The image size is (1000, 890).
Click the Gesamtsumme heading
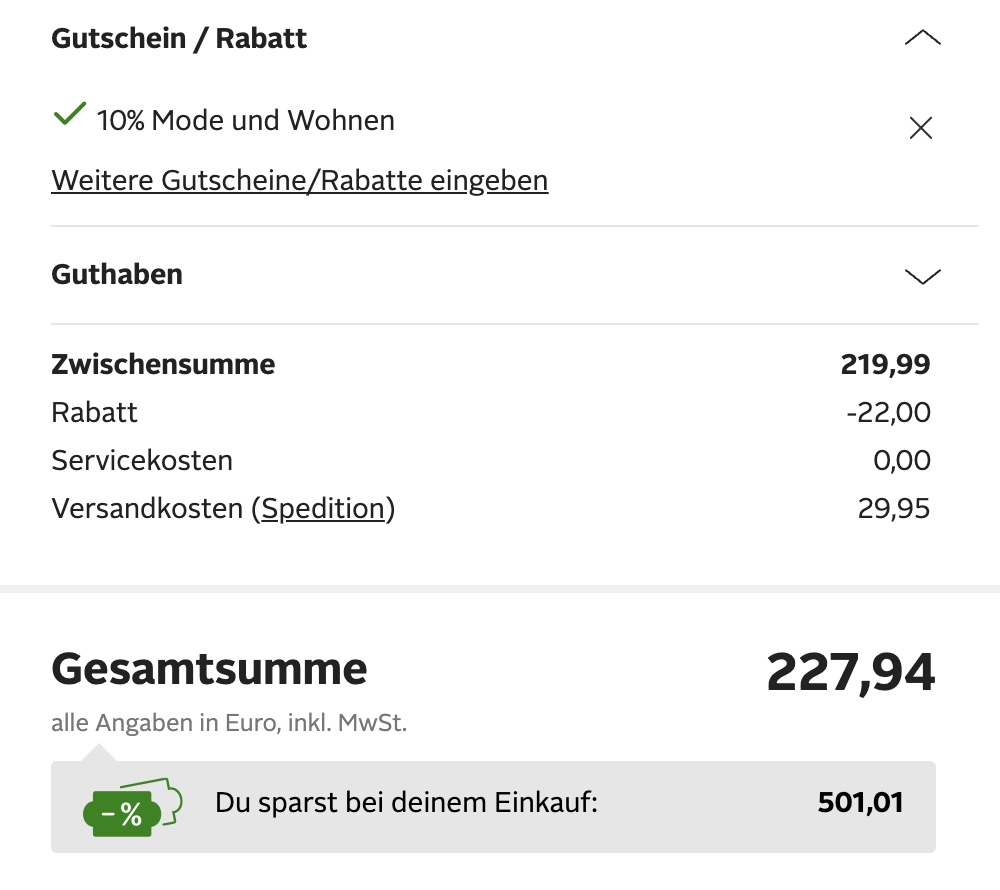click(209, 669)
